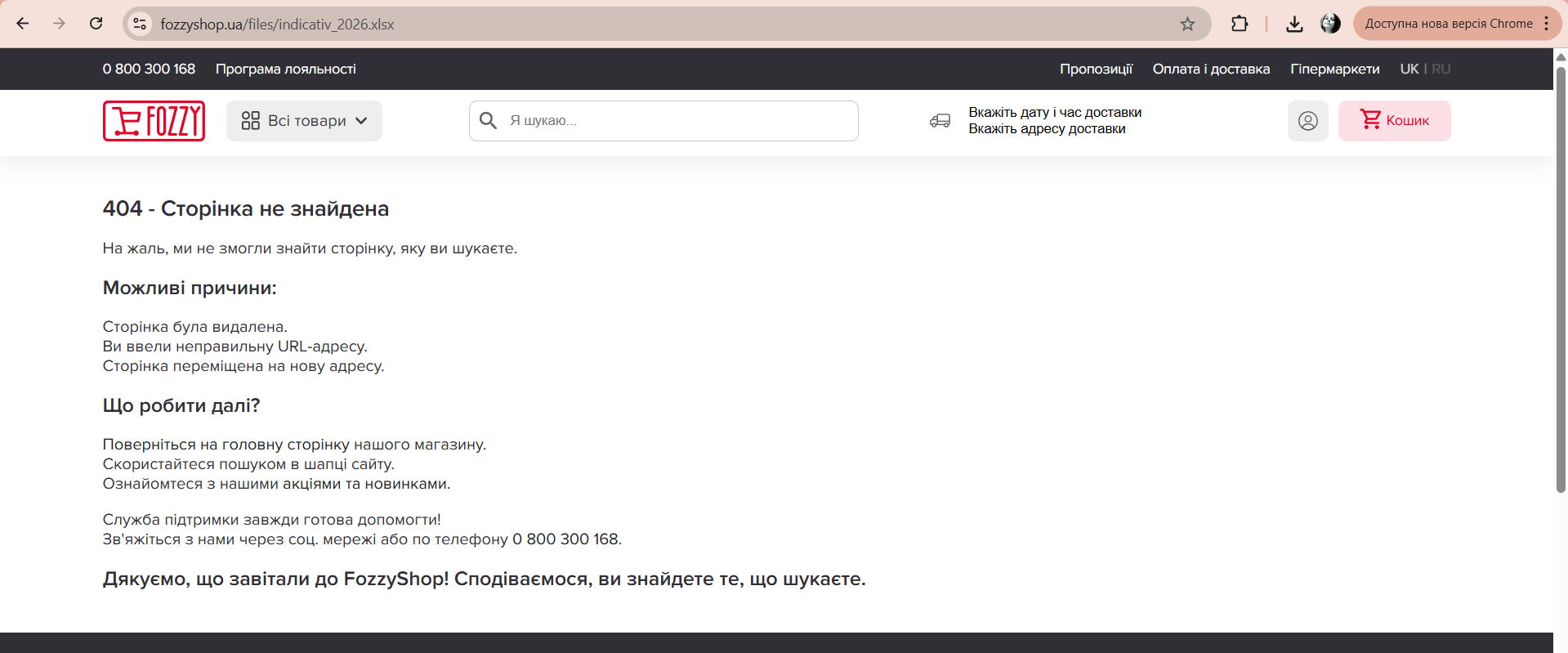Viewport: 1568px width, 653px height.
Task: Click the site information icon in address bar
Action: [x=141, y=25]
